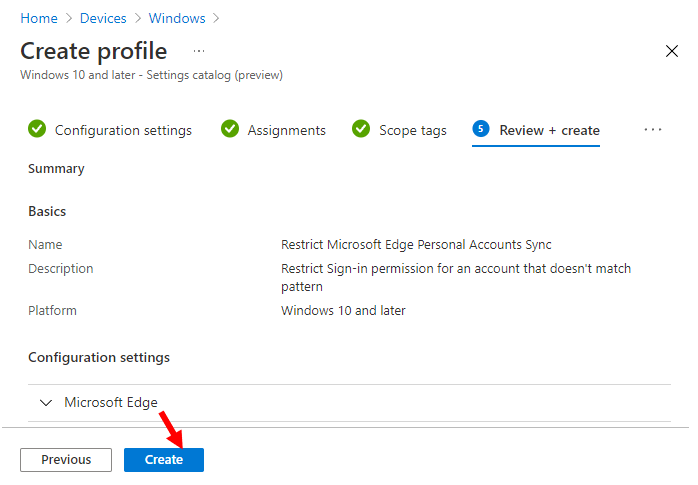Close the Create profile pane
This screenshot has height=485, width=698.
(672, 51)
